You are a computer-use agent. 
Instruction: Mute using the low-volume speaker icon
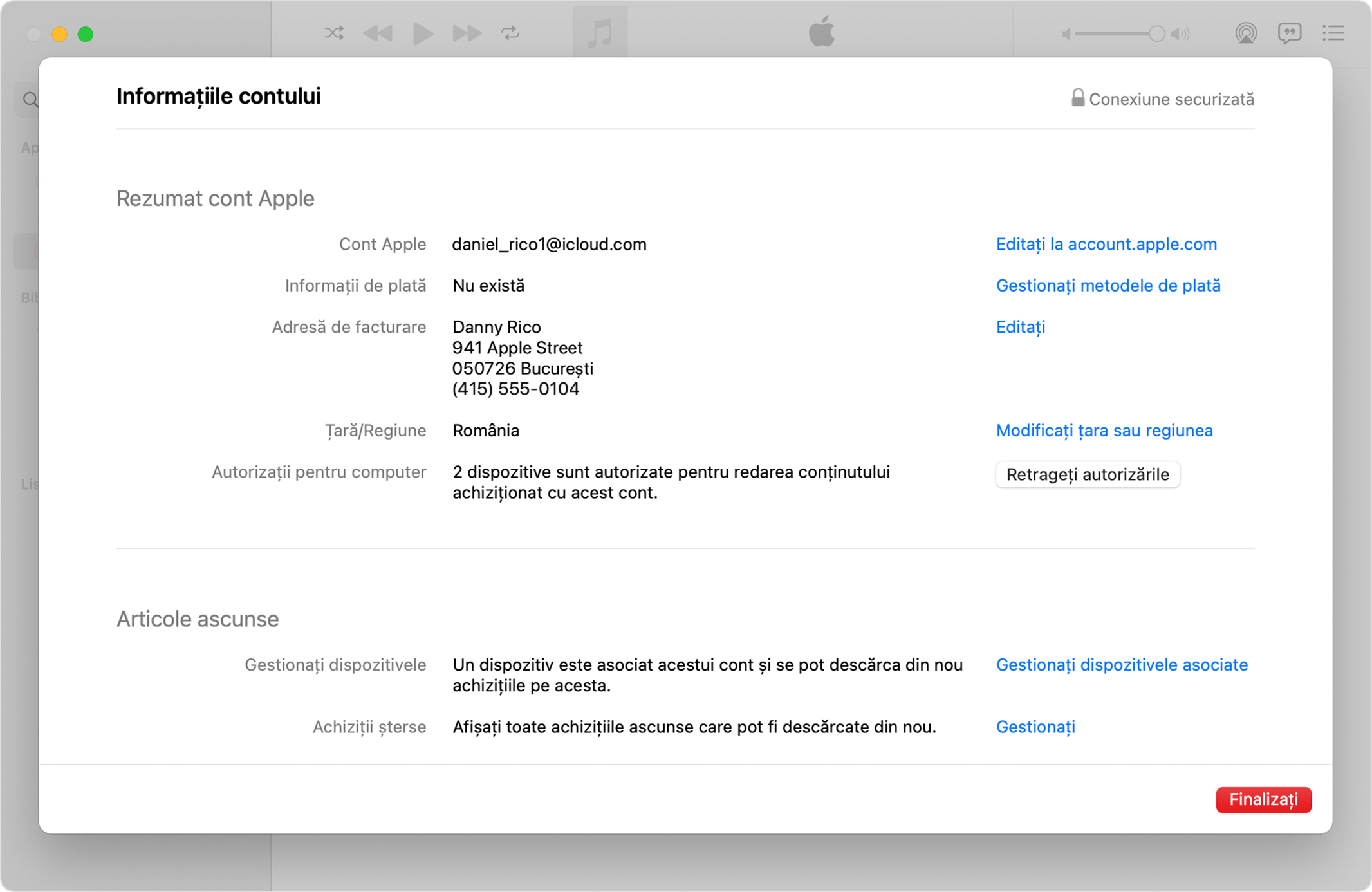[1066, 34]
